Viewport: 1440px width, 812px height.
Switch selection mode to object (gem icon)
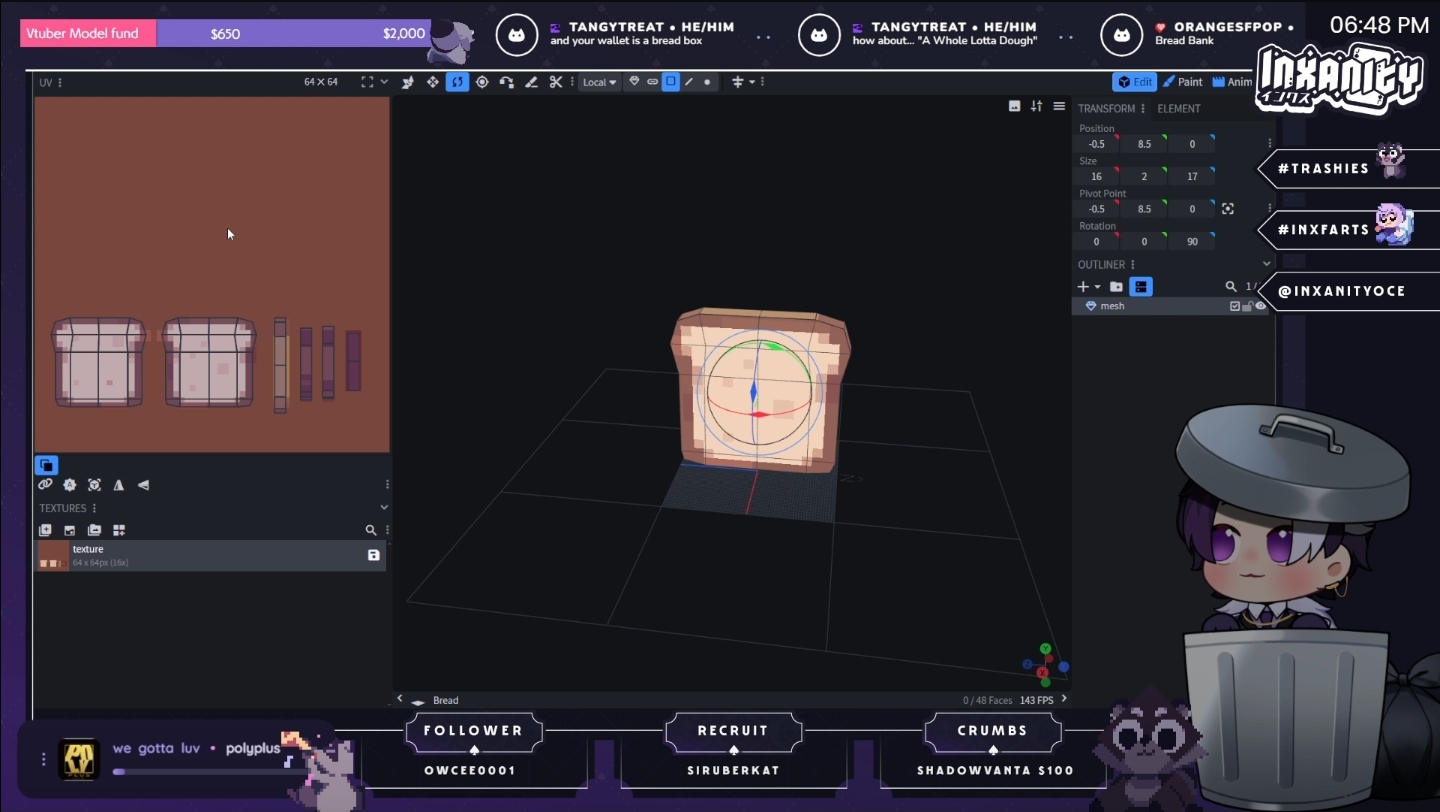tap(634, 82)
